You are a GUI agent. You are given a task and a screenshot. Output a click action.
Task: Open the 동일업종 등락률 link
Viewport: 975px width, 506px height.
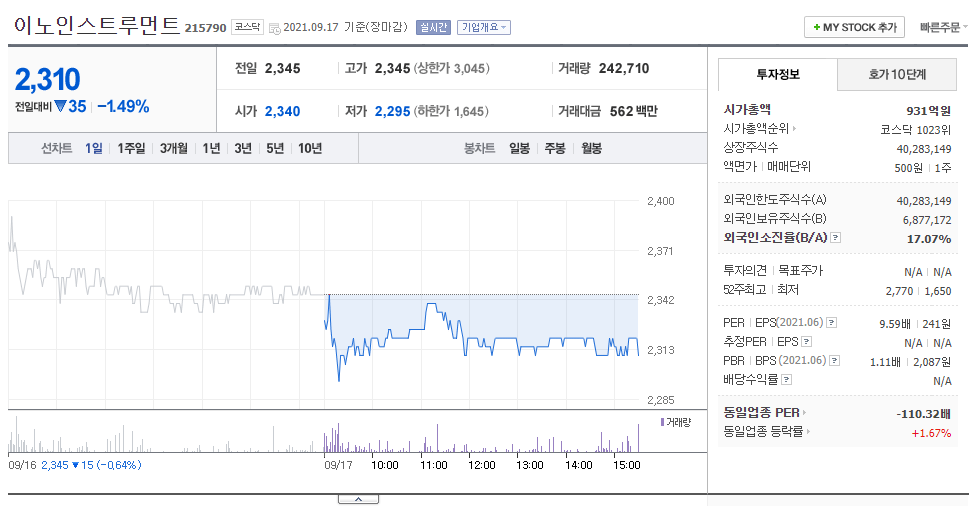[767, 431]
